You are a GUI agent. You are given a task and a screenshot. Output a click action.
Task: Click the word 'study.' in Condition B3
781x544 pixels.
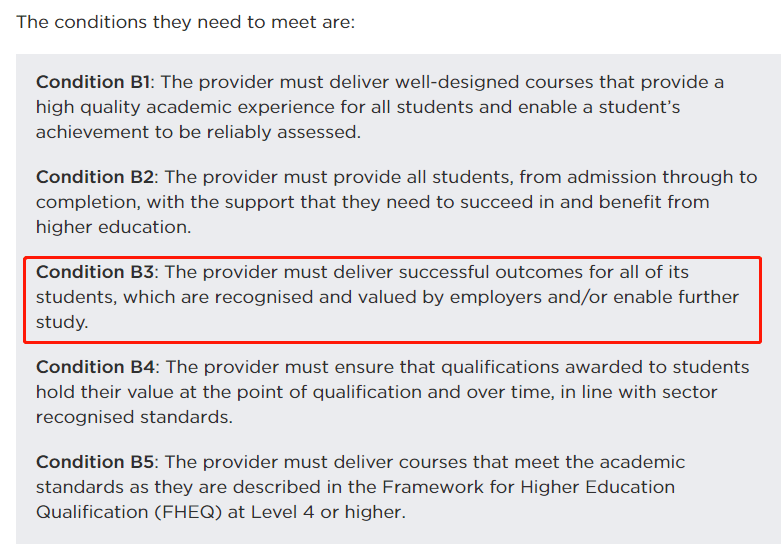click(62, 322)
